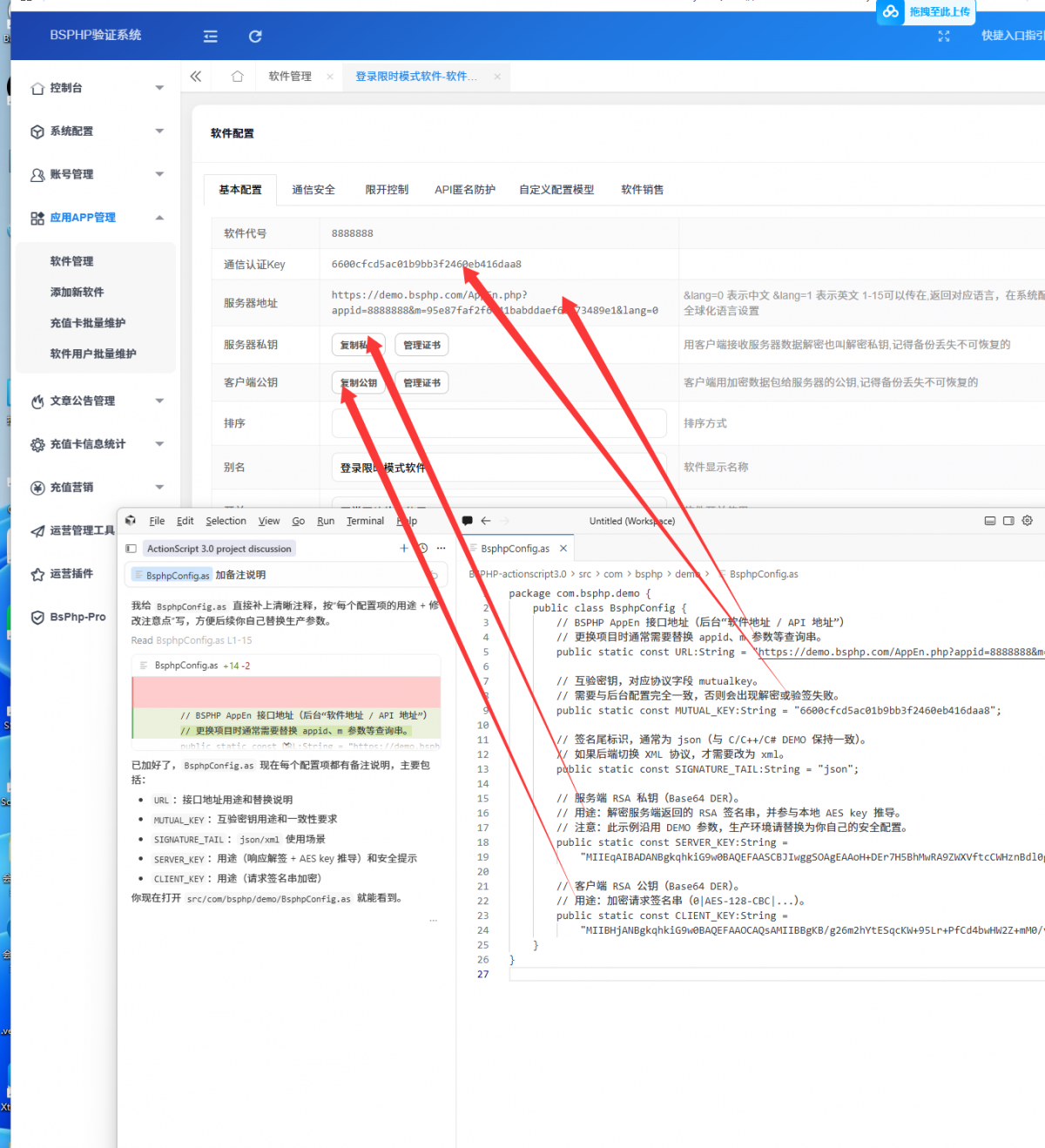Toggle fullscreen icon in the blue header

coord(944,36)
